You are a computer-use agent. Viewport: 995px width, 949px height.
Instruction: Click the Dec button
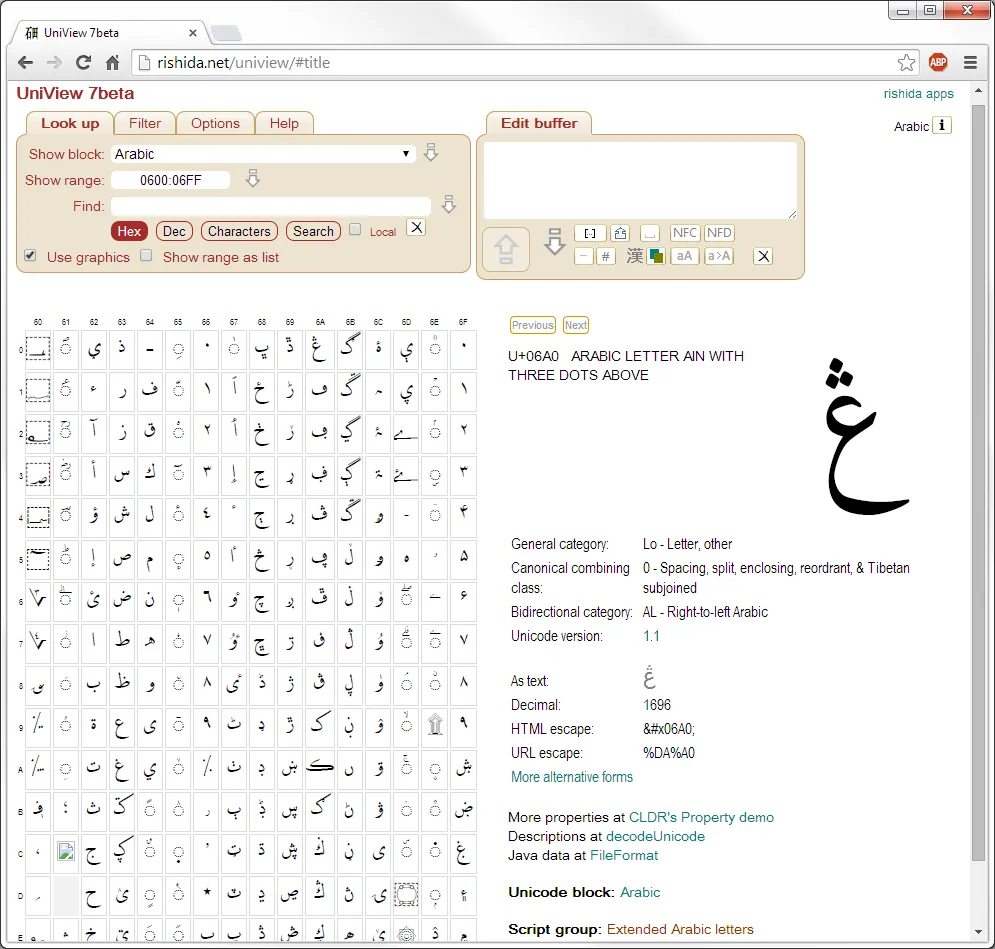coord(174,232)
